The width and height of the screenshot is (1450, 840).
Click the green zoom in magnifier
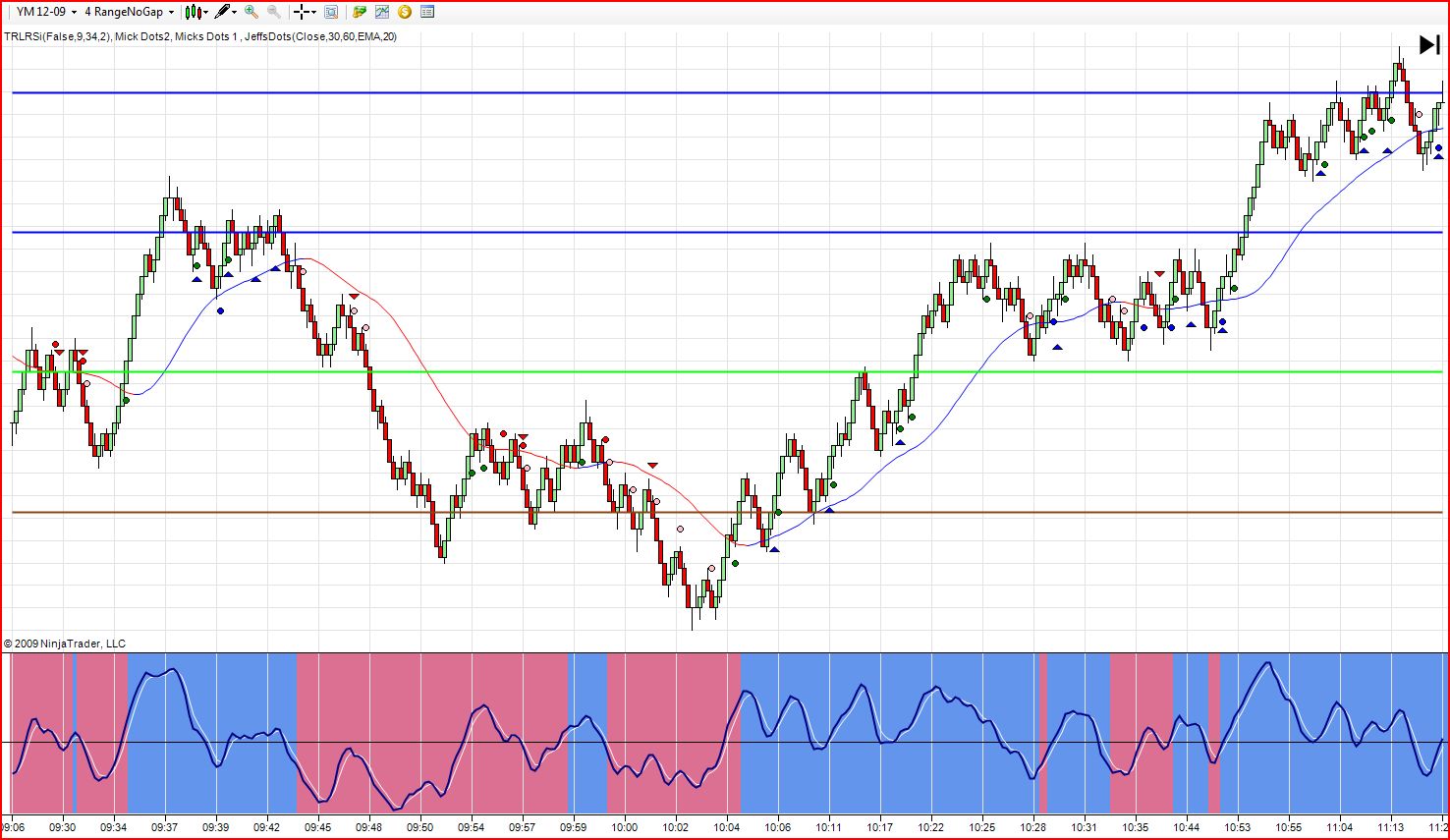point(251,12)
